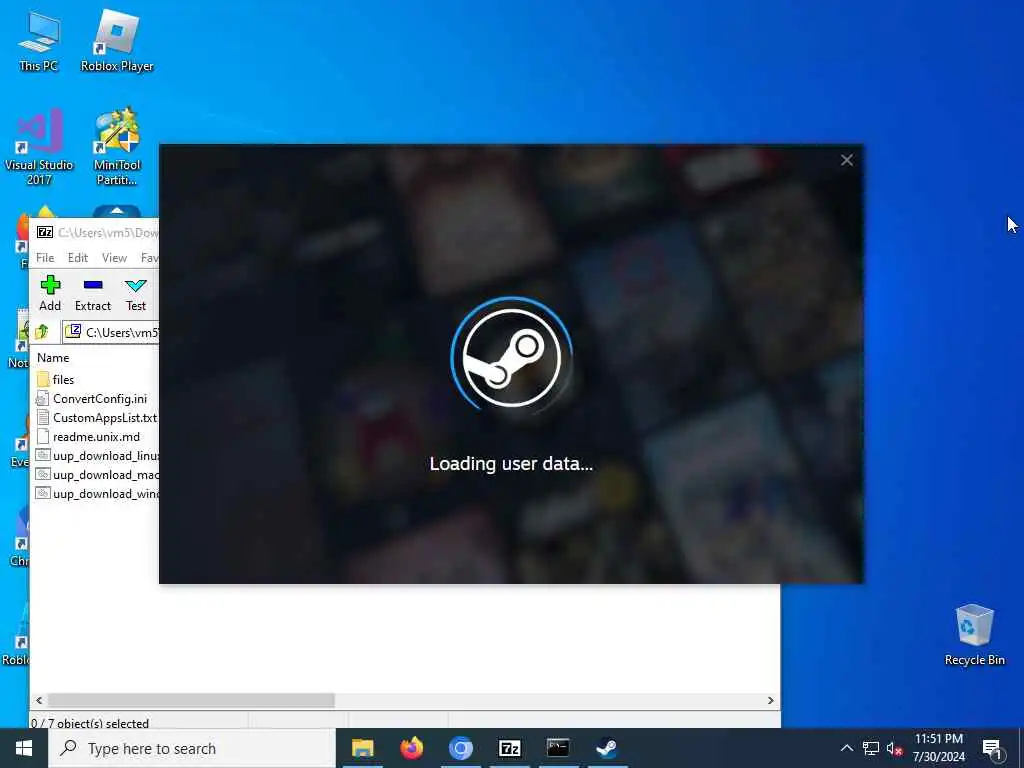The width and height of the screenshot is (1024, 768).
Task: Click the scrollbar right arrow in 7-Zip
Action: click(771, 700)
